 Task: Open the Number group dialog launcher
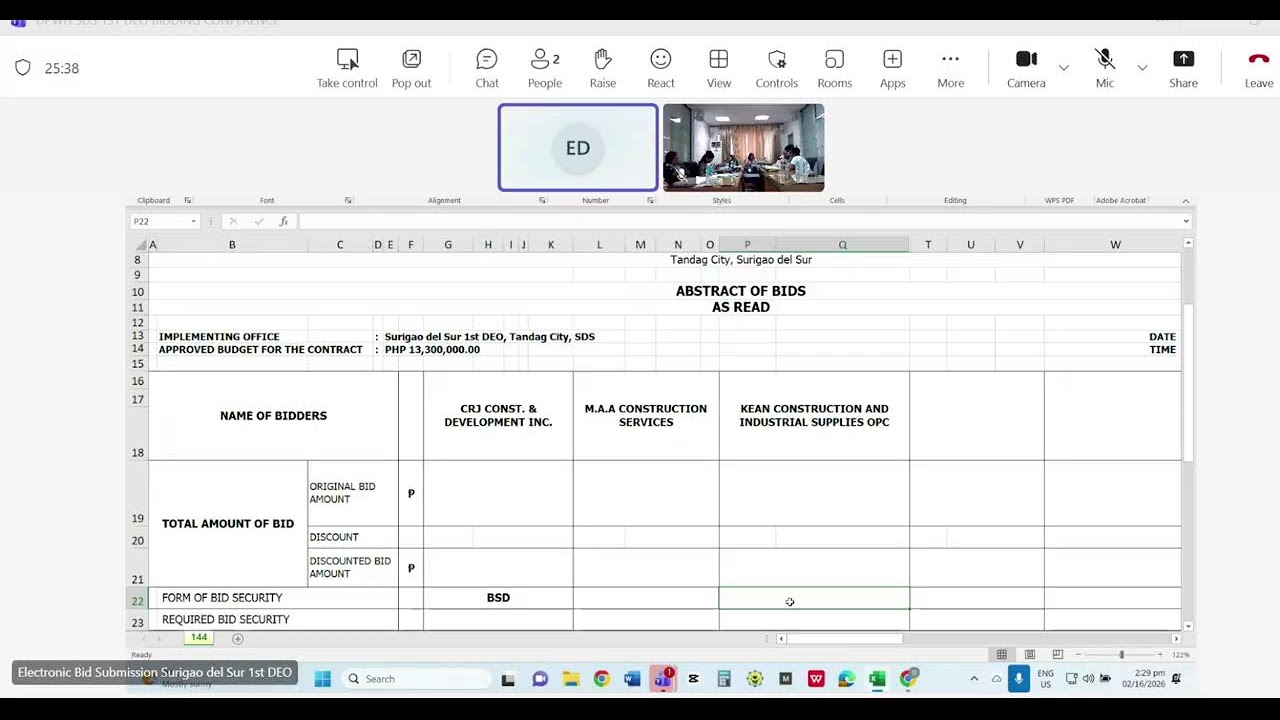coord(650,201)
